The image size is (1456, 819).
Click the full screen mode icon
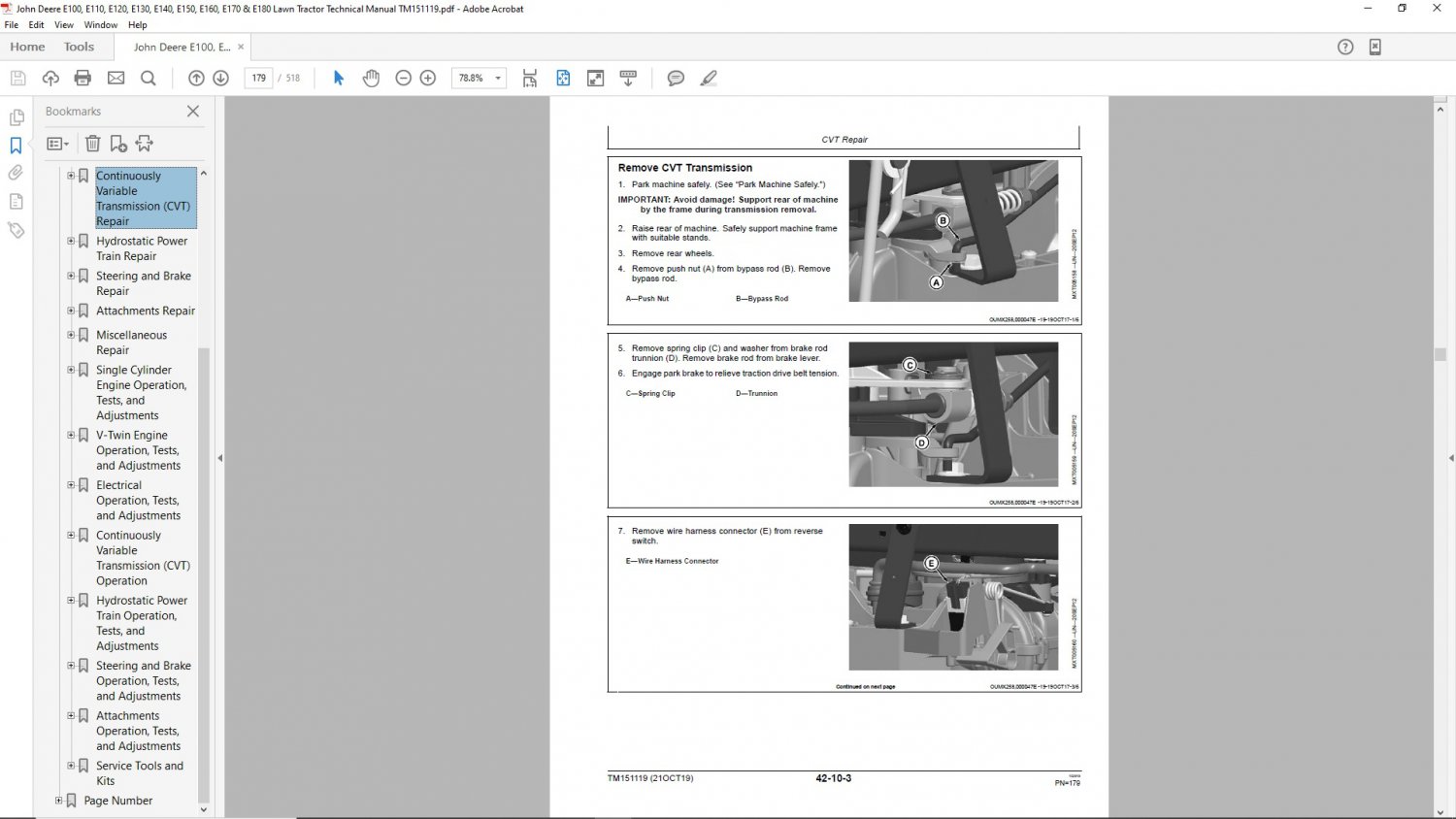pyautogui.click(x=596, y=79)
